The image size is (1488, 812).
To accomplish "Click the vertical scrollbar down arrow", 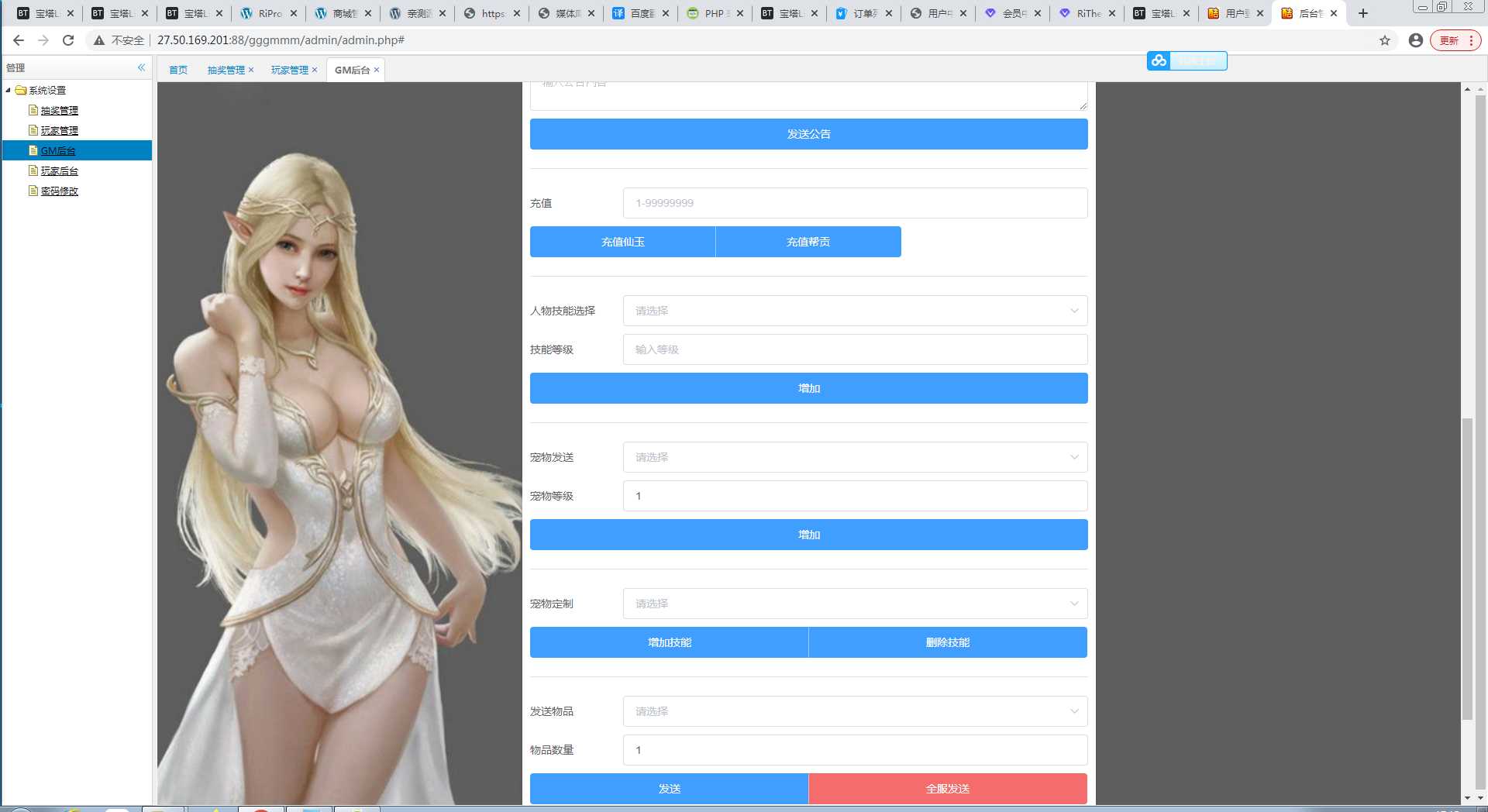I will coord(1467,798).
